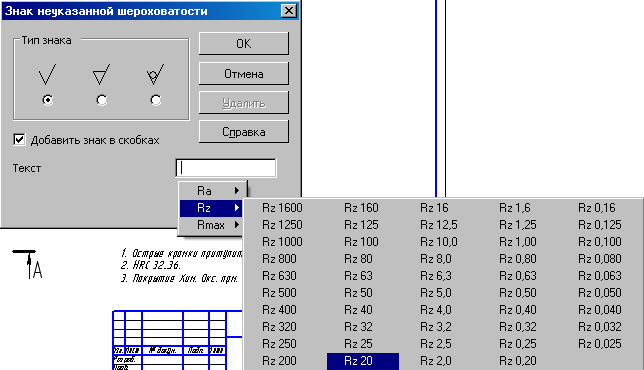644x370 pixels.
Task: Choose Rz 0,20 entry
Action: click(x=518, y=361)
